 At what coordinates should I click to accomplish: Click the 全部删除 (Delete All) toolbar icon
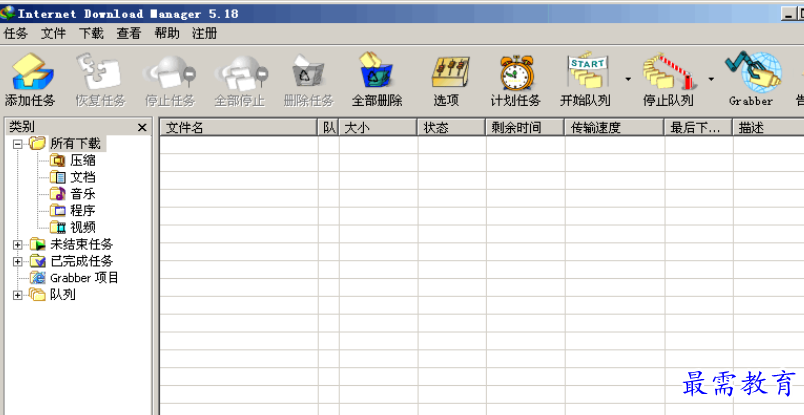[377, 71]
